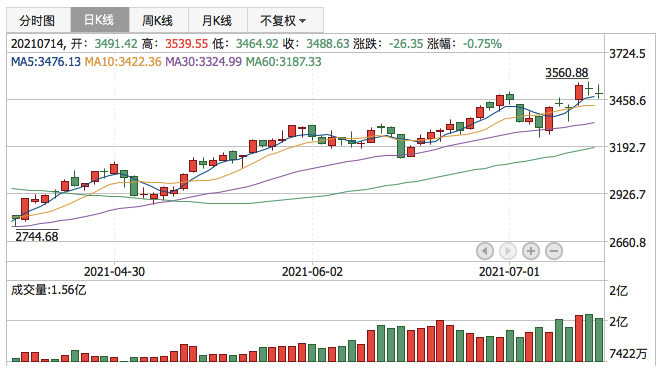Open the 周K线 tab

coord(159,20)
